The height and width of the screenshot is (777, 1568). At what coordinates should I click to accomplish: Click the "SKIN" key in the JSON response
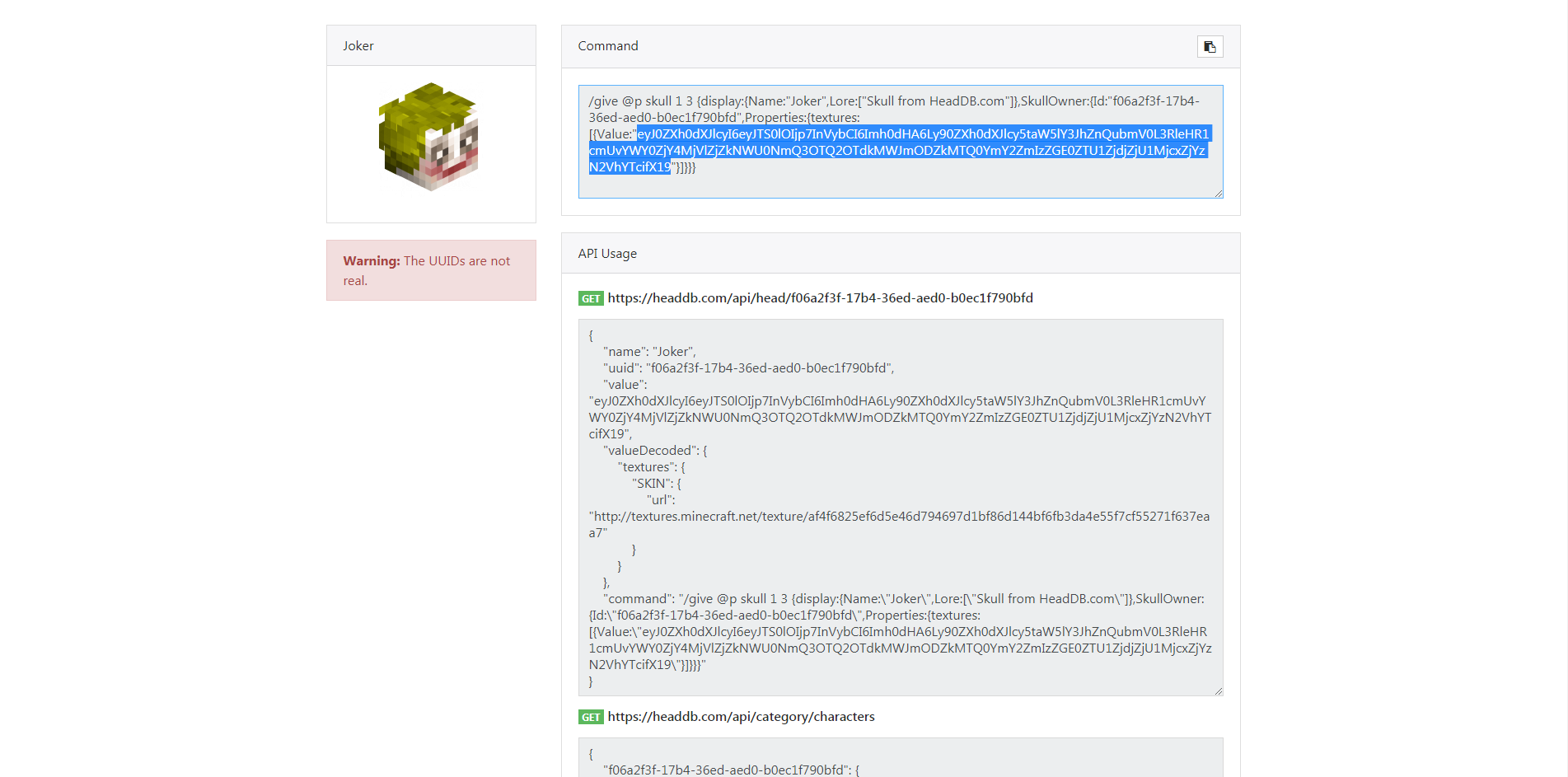[653, 484]
